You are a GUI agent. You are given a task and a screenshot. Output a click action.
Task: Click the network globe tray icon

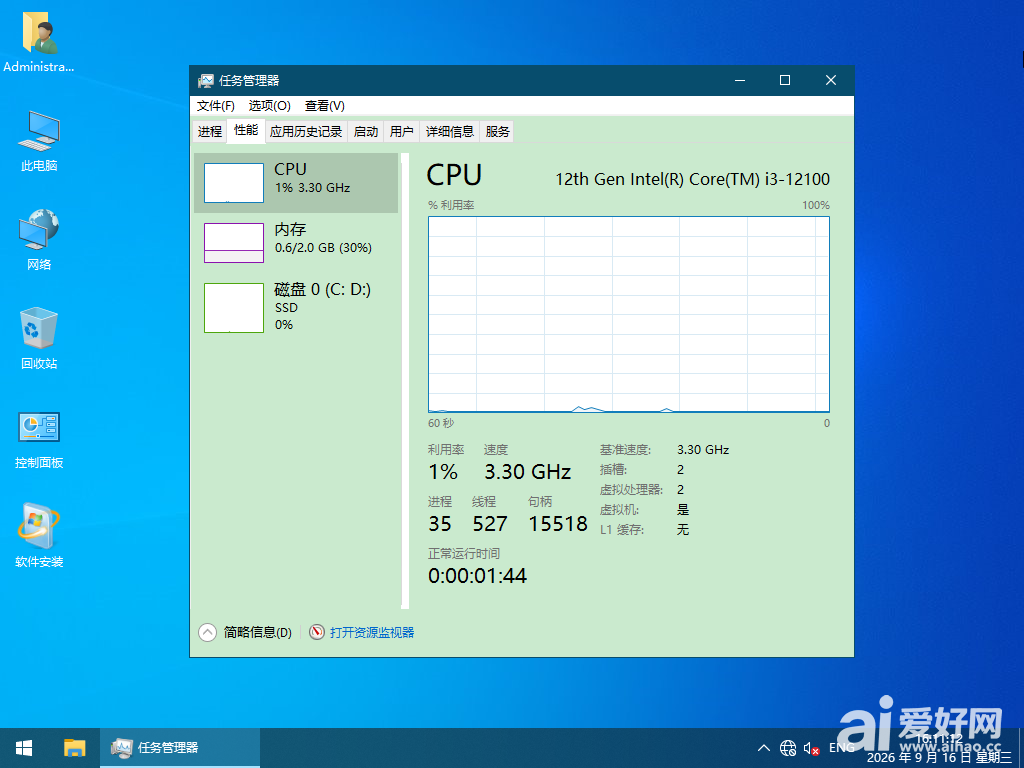click(x=788, y=748)
